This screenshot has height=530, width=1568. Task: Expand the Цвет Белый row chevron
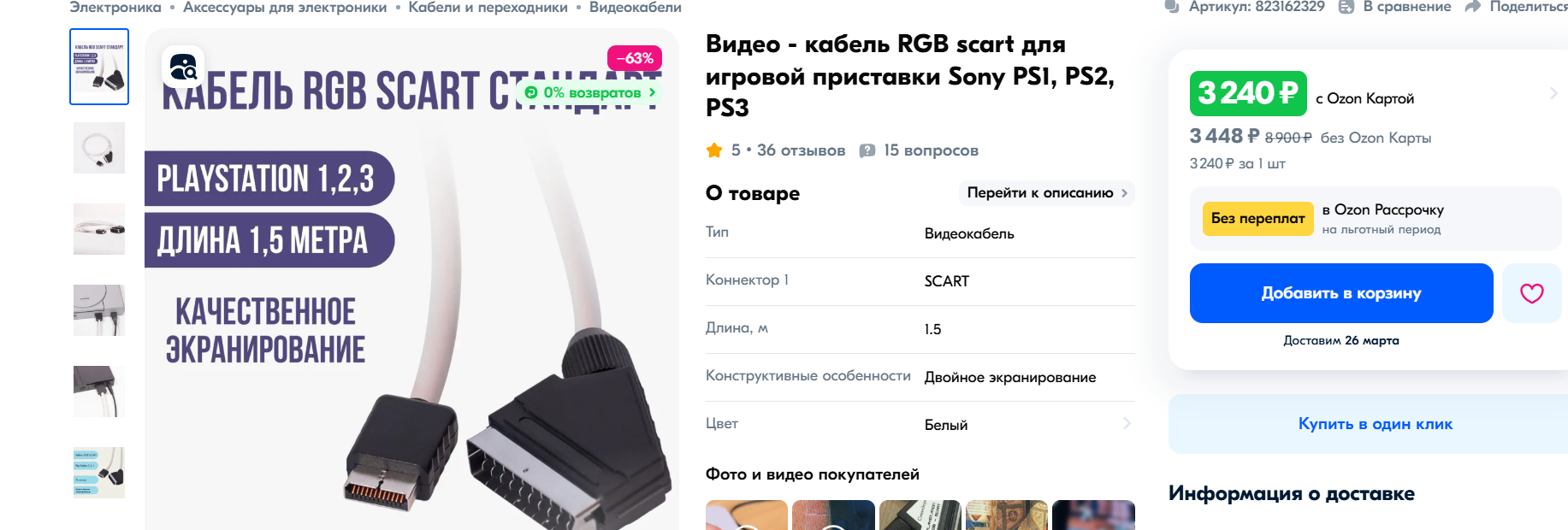(x=1127, y=423)
